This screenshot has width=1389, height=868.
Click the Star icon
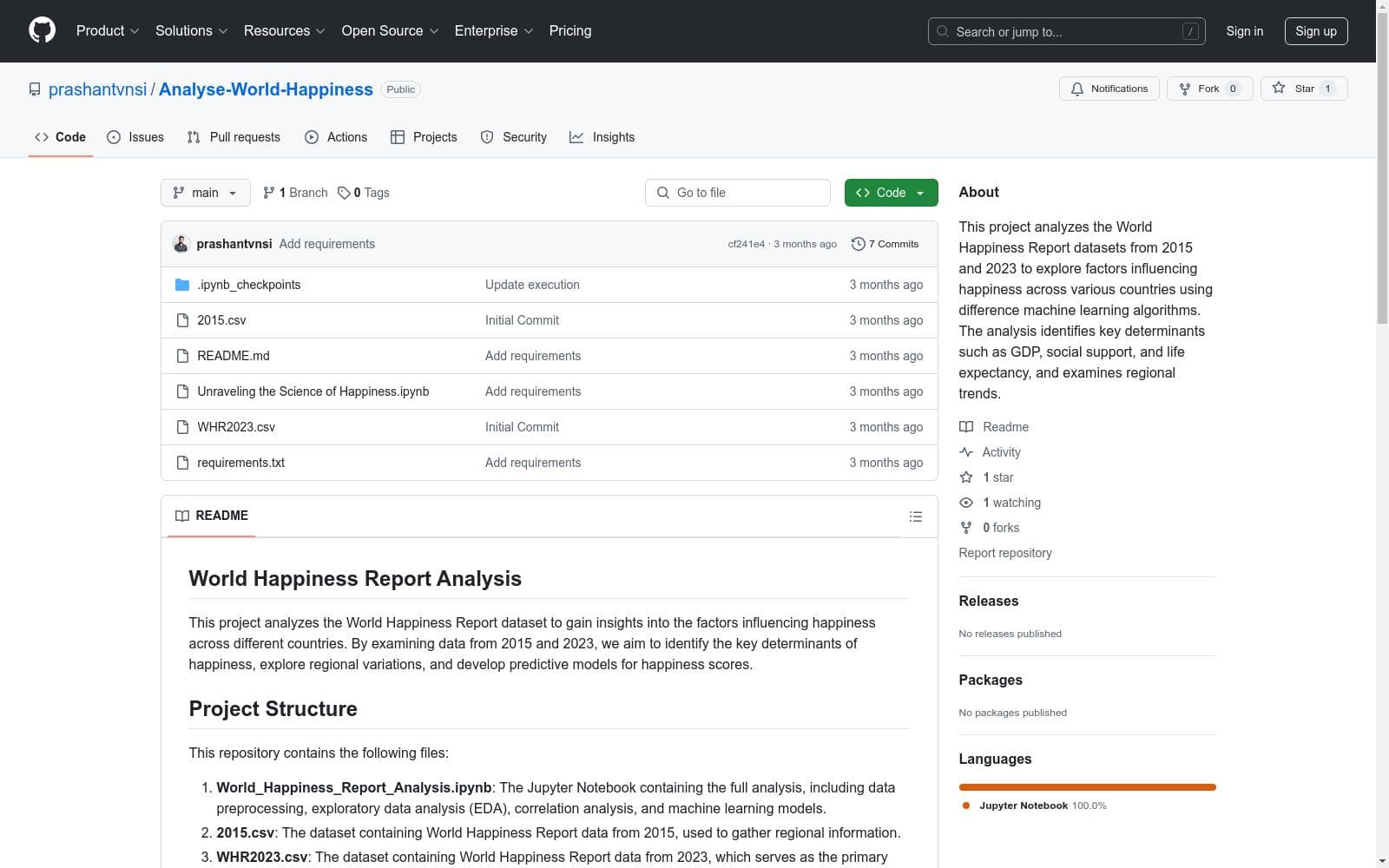(1279, 89)
